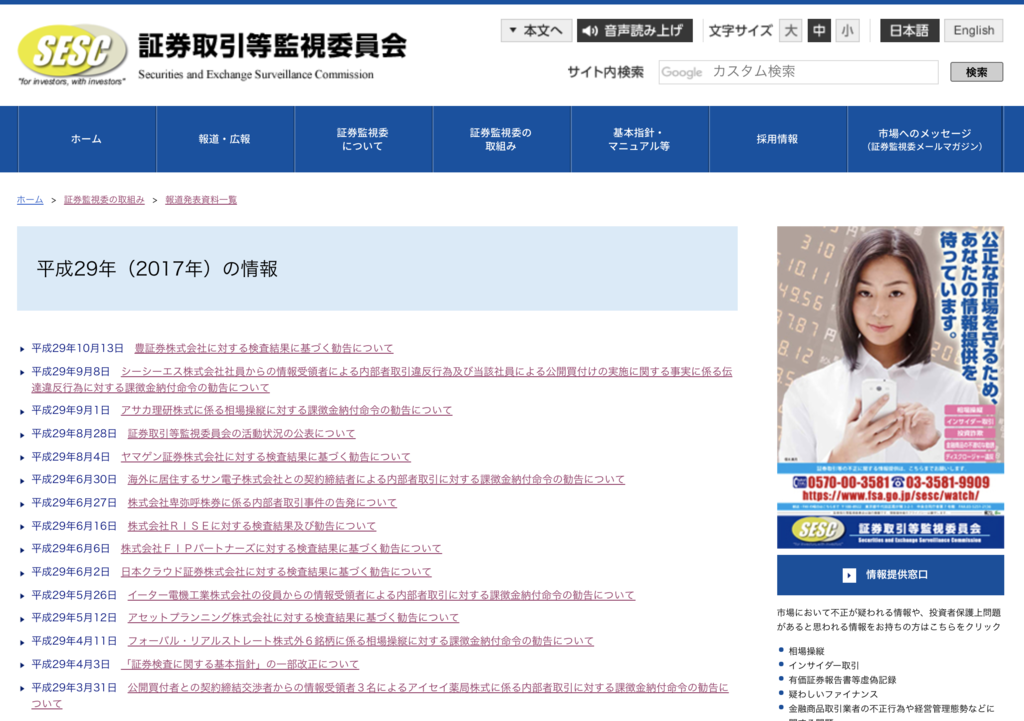Open the 報道・広報 menu
The image size is (1024, 721).
[225, 139]
